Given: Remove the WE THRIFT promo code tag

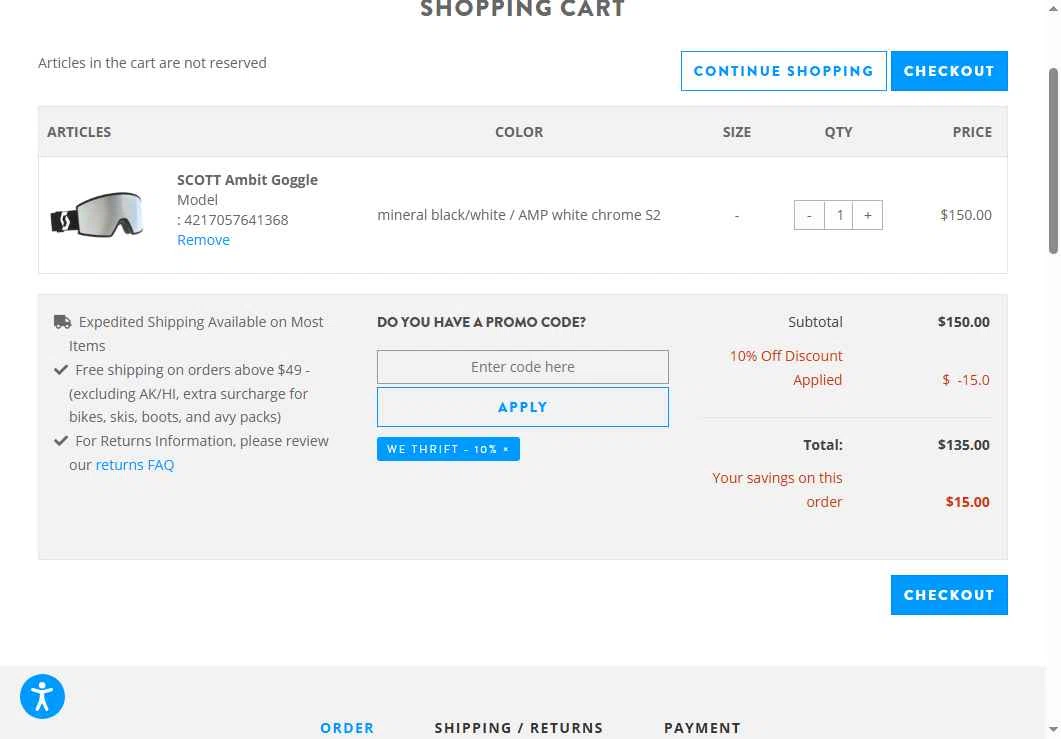Looking at the screenshot, I should [506, 449].
